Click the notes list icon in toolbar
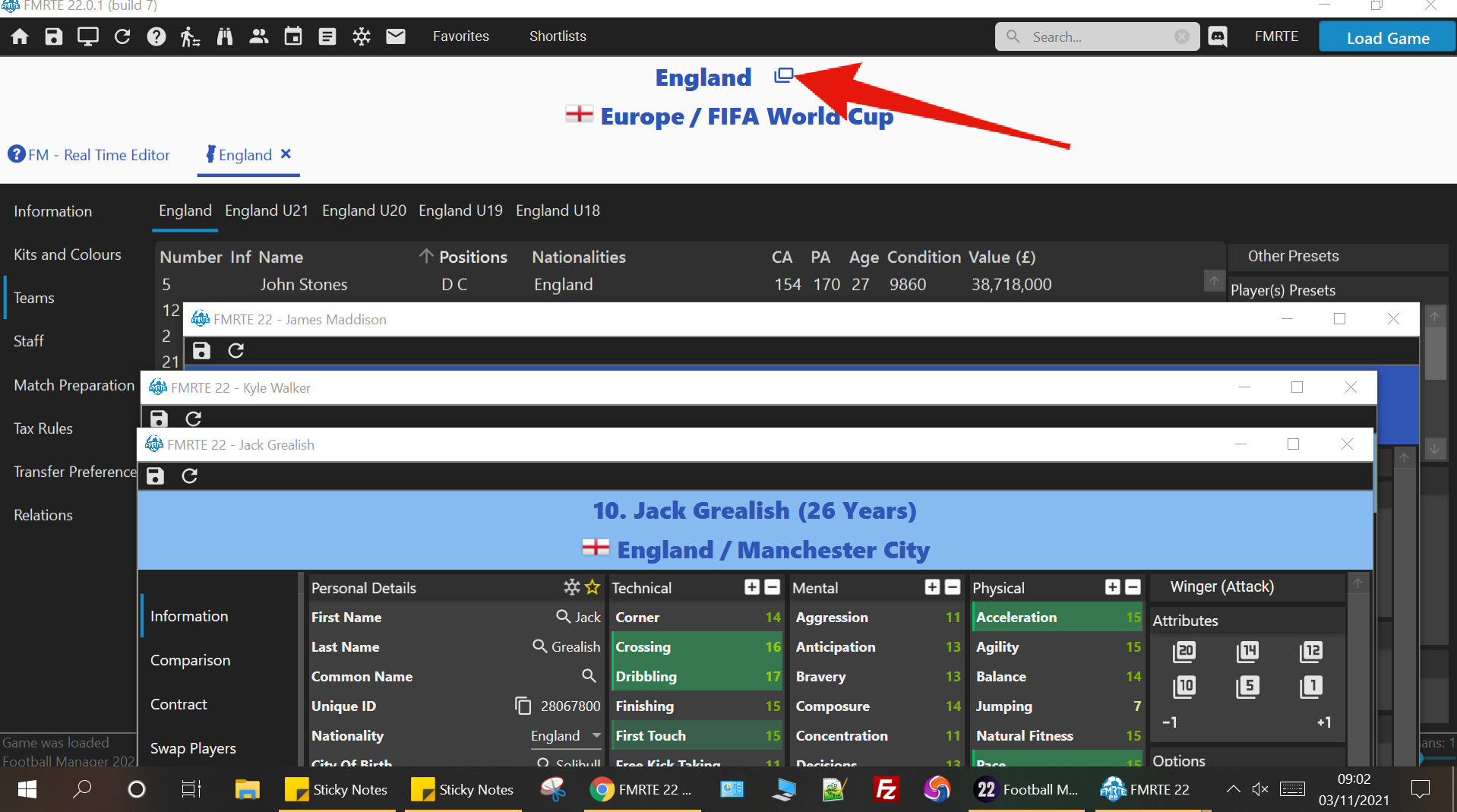Viewport: 1457px width, 812px height. [x=327, y=36]
